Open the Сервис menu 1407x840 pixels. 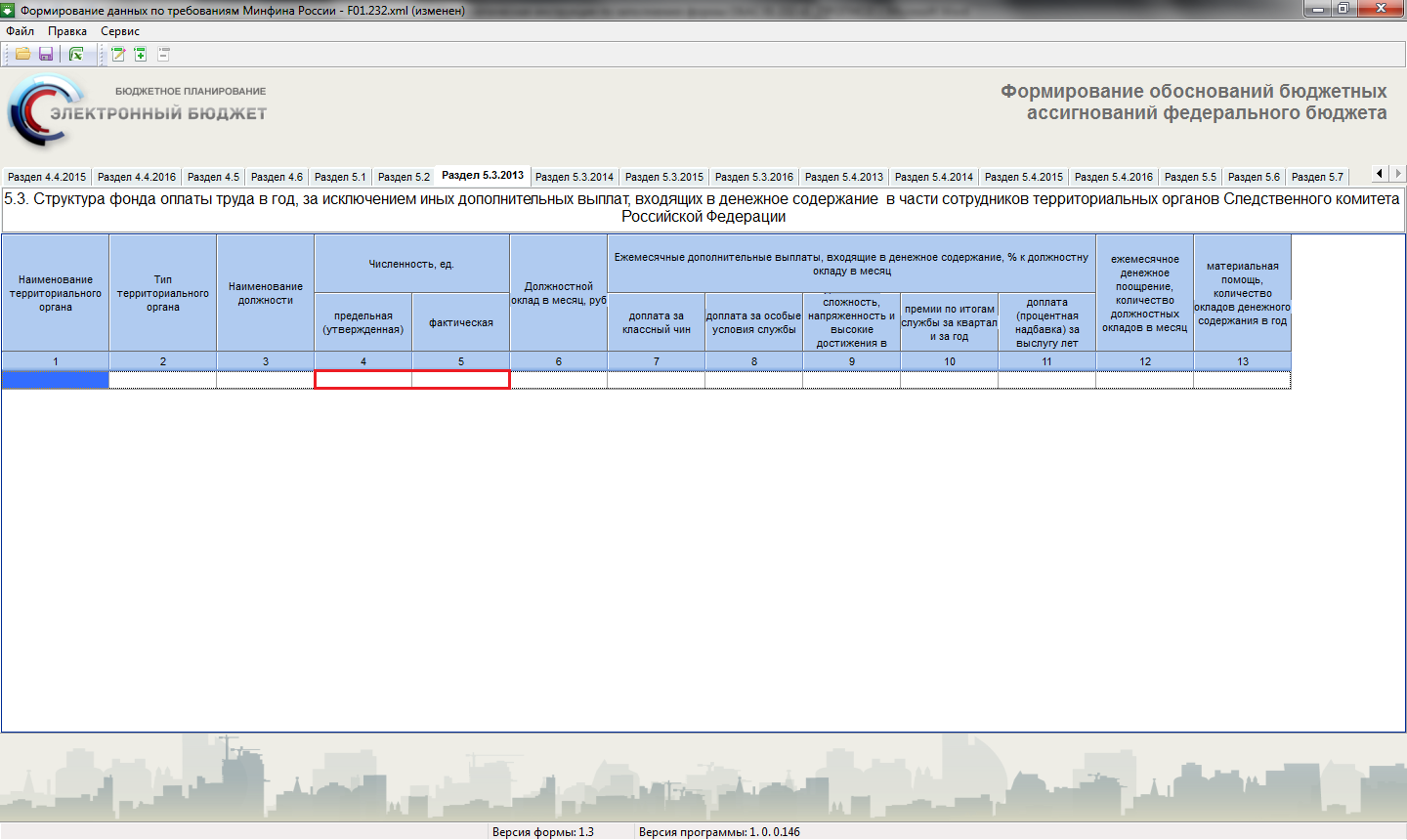pyautogui.click(x=120, y=31)
